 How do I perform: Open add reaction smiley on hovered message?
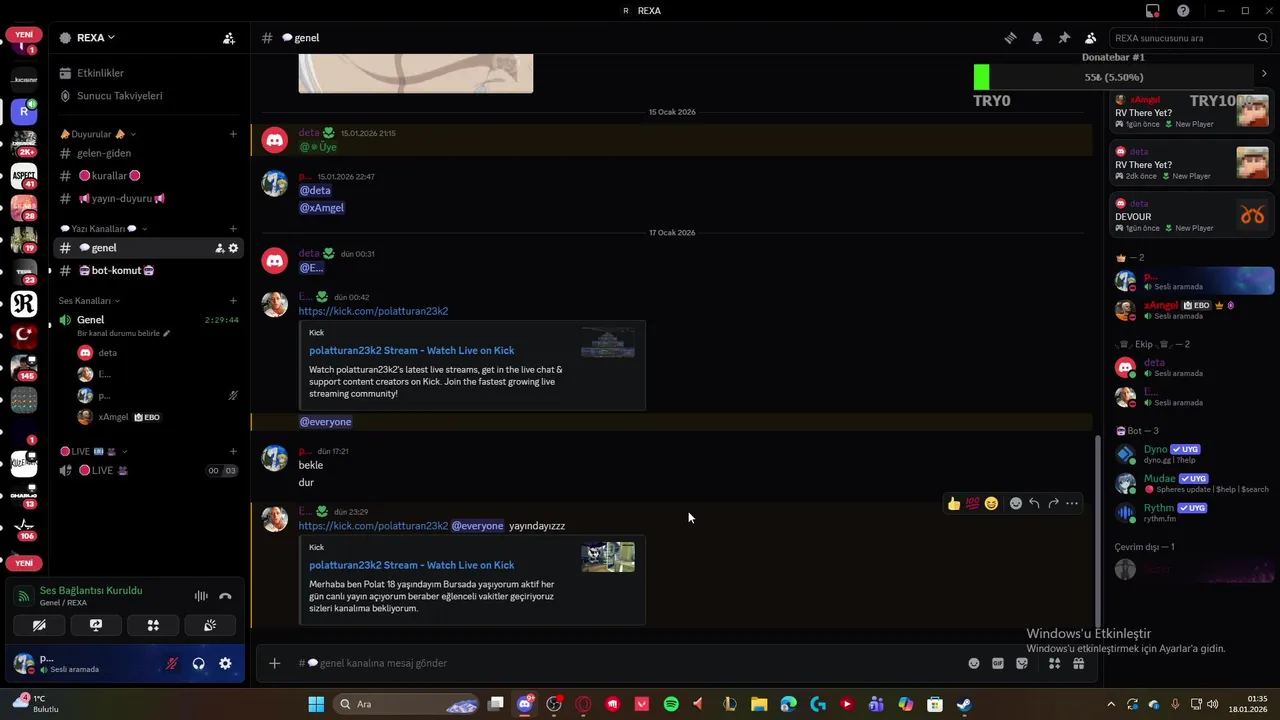click(x=1016, y=503)
